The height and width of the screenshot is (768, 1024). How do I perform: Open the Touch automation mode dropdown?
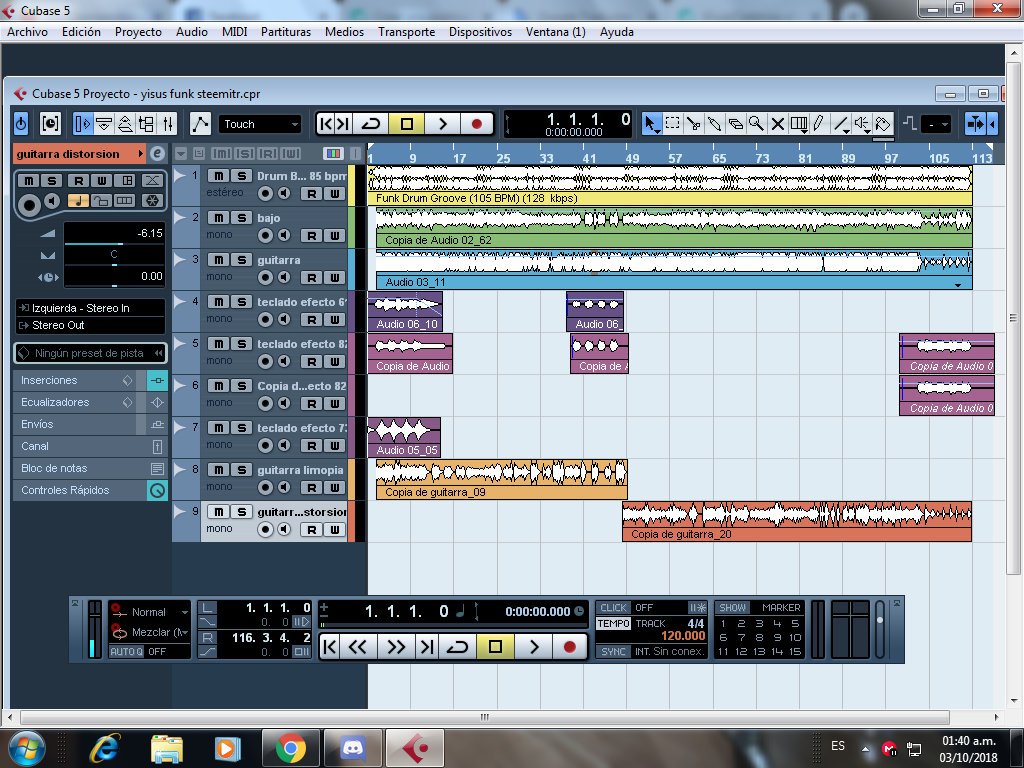click(260, 124)
